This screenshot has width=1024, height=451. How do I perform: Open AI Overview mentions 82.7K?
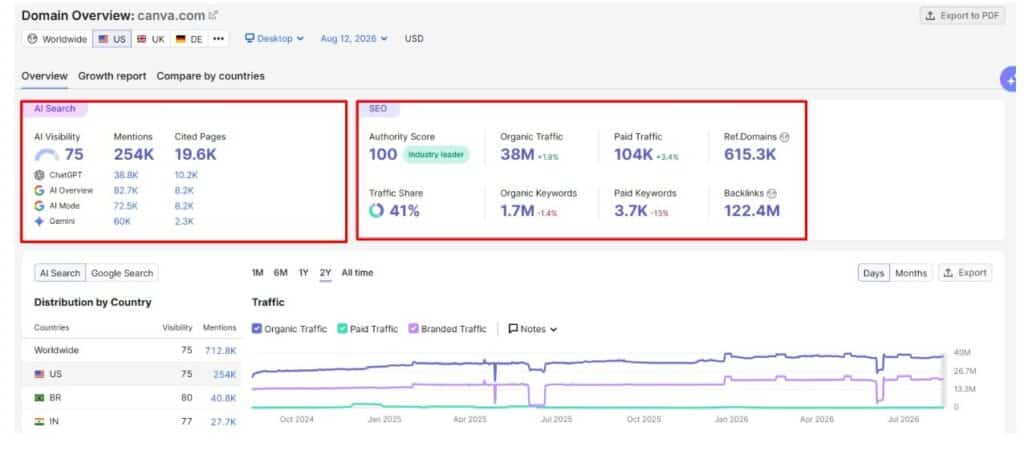[x=125, y=191]
